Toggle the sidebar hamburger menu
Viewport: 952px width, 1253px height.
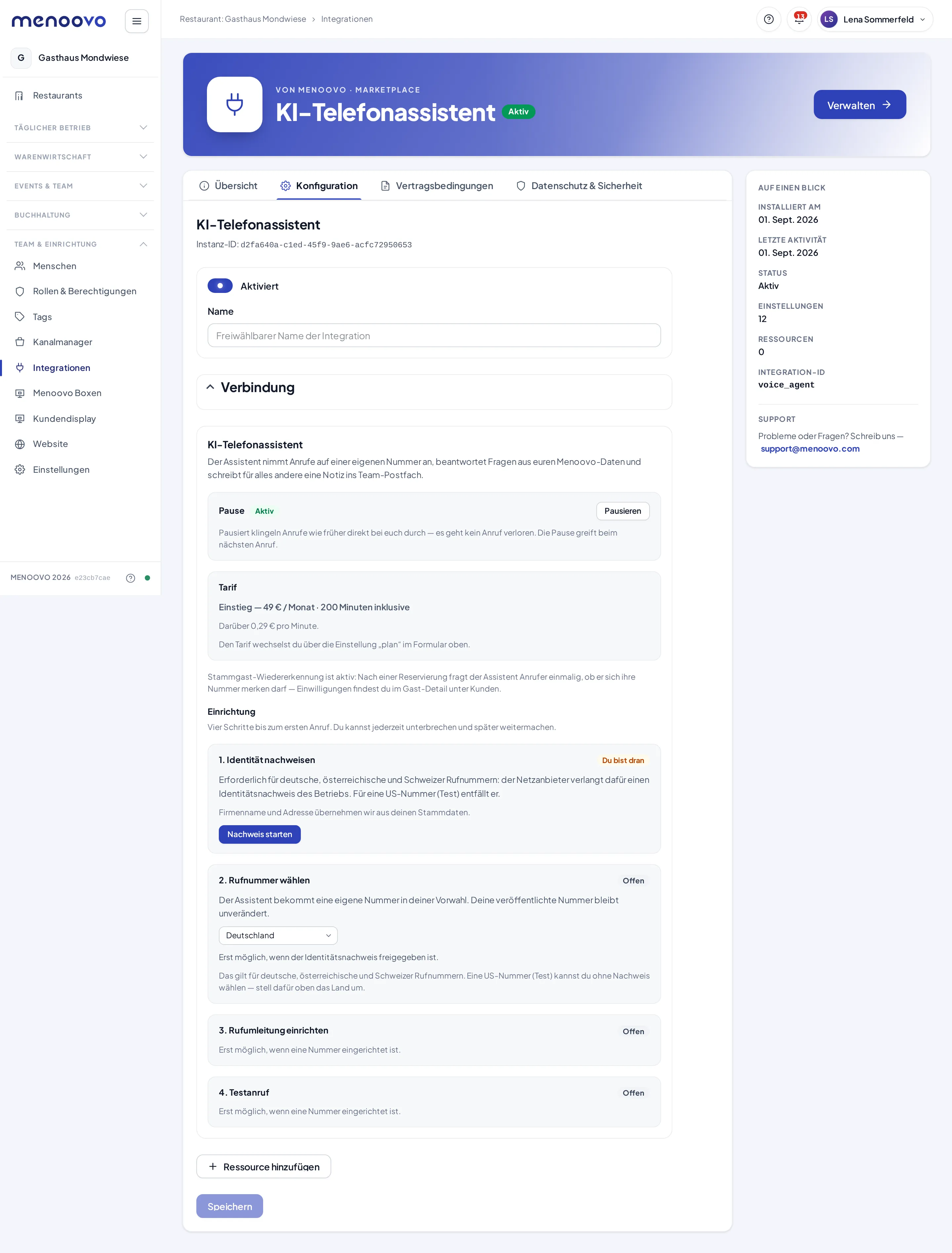(137, 21)
